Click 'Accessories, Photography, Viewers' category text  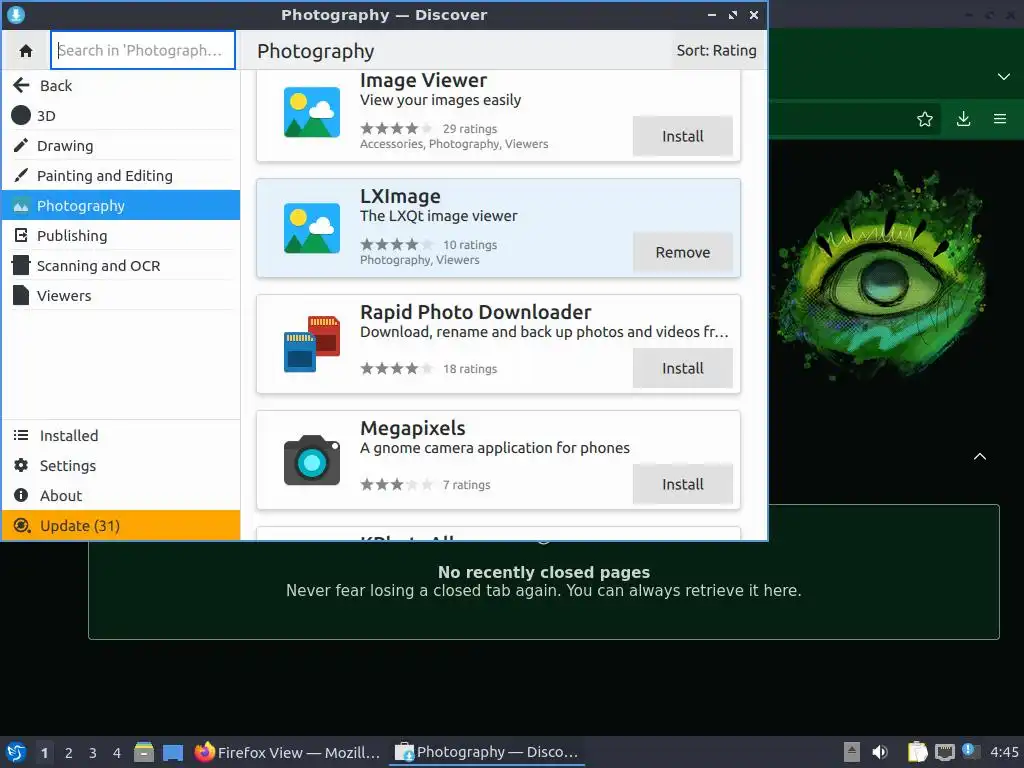pyautogui.click(x=454, y=144)
